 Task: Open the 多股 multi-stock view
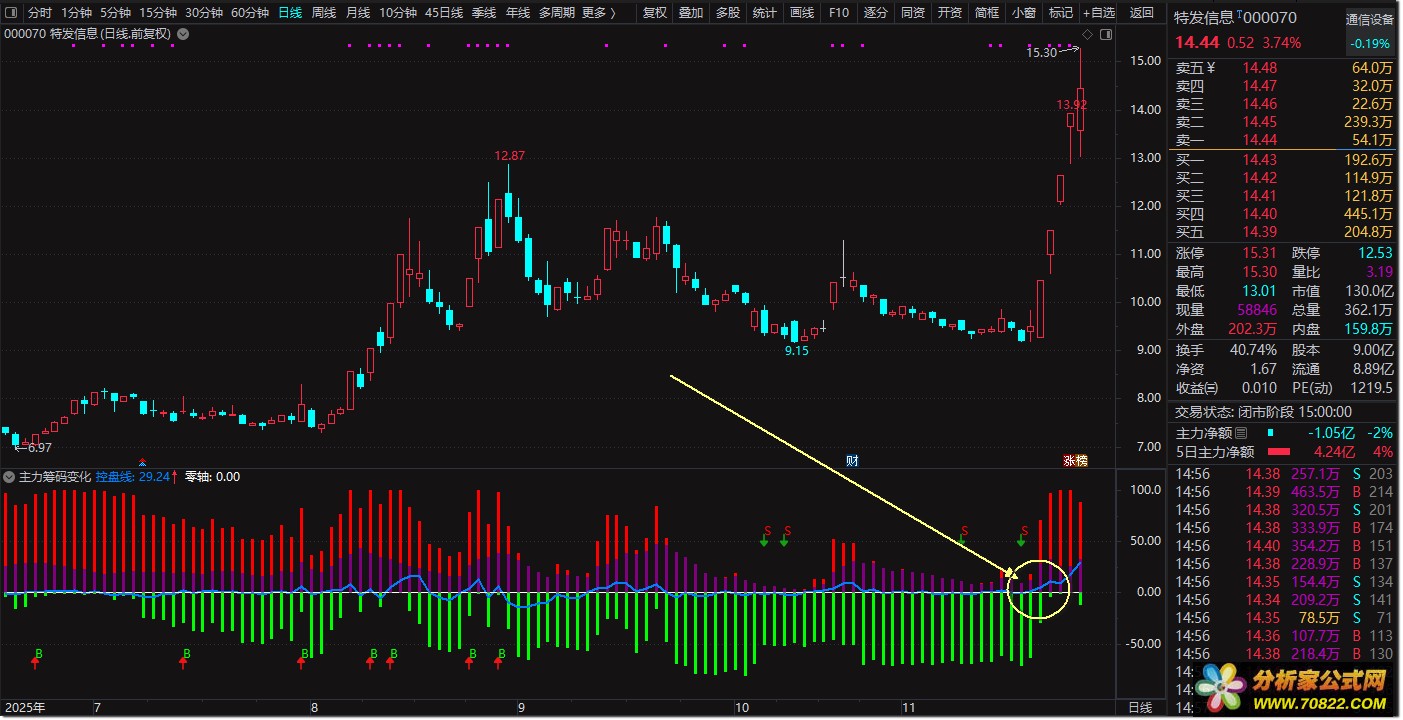pyautogui.click(x=728, y=13)
